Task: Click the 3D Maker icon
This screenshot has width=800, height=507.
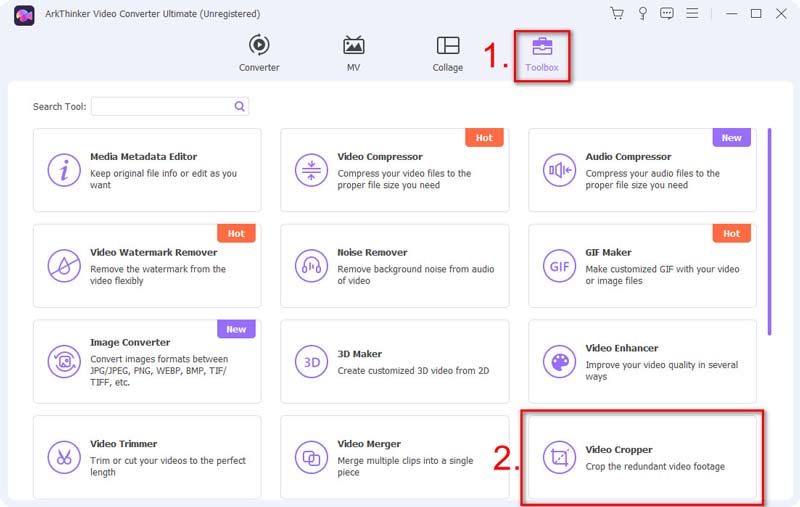Action: [311, 362]
